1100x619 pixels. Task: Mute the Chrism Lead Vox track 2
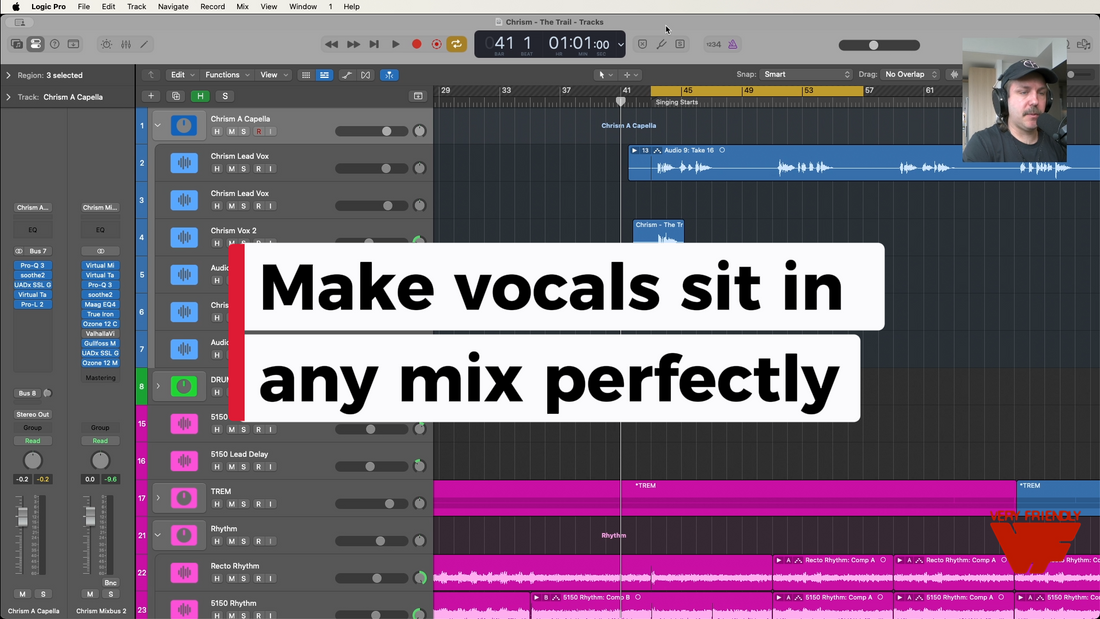(x=231, y=169)
